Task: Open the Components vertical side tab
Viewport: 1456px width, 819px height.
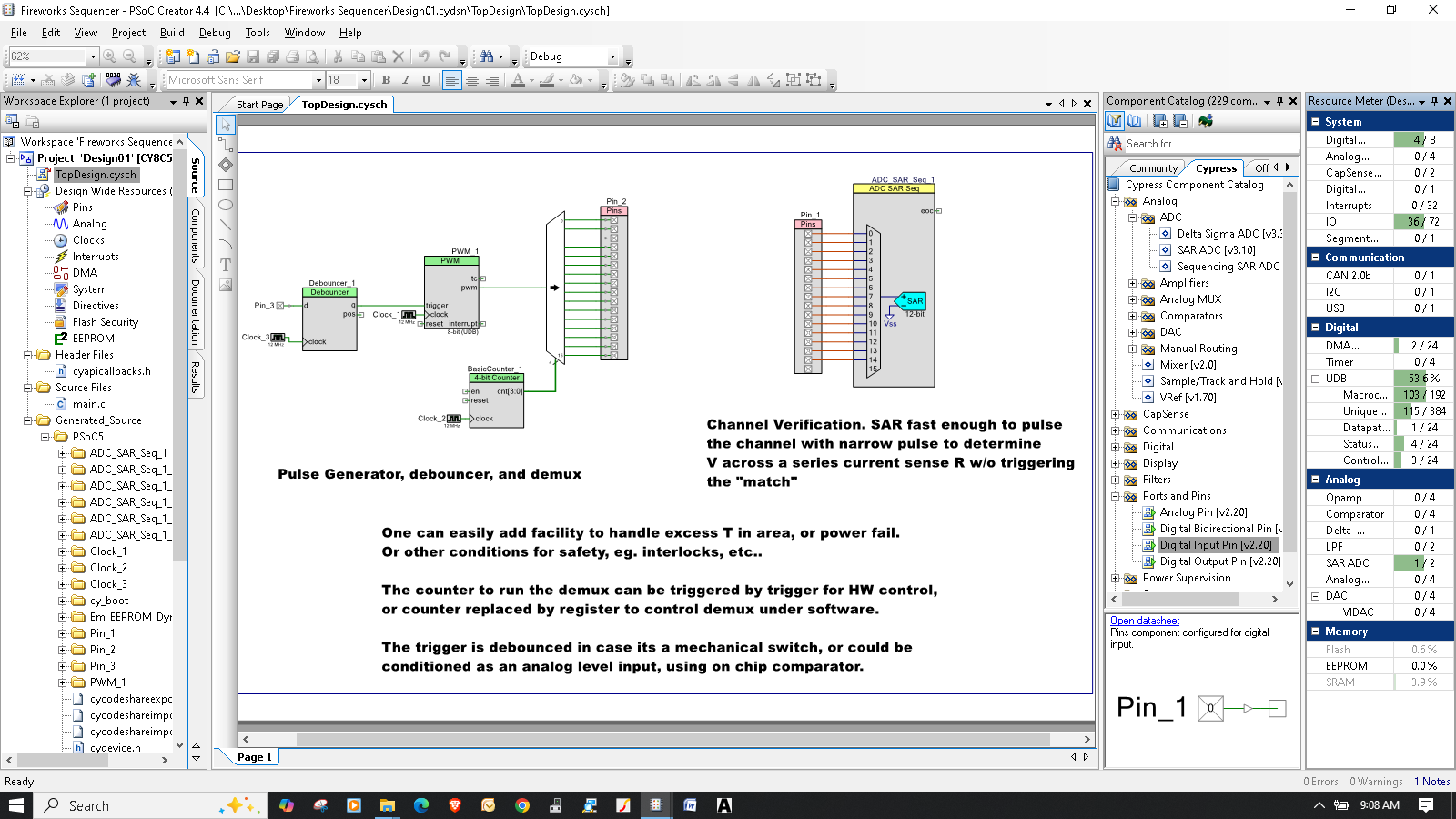Action: 195,237
